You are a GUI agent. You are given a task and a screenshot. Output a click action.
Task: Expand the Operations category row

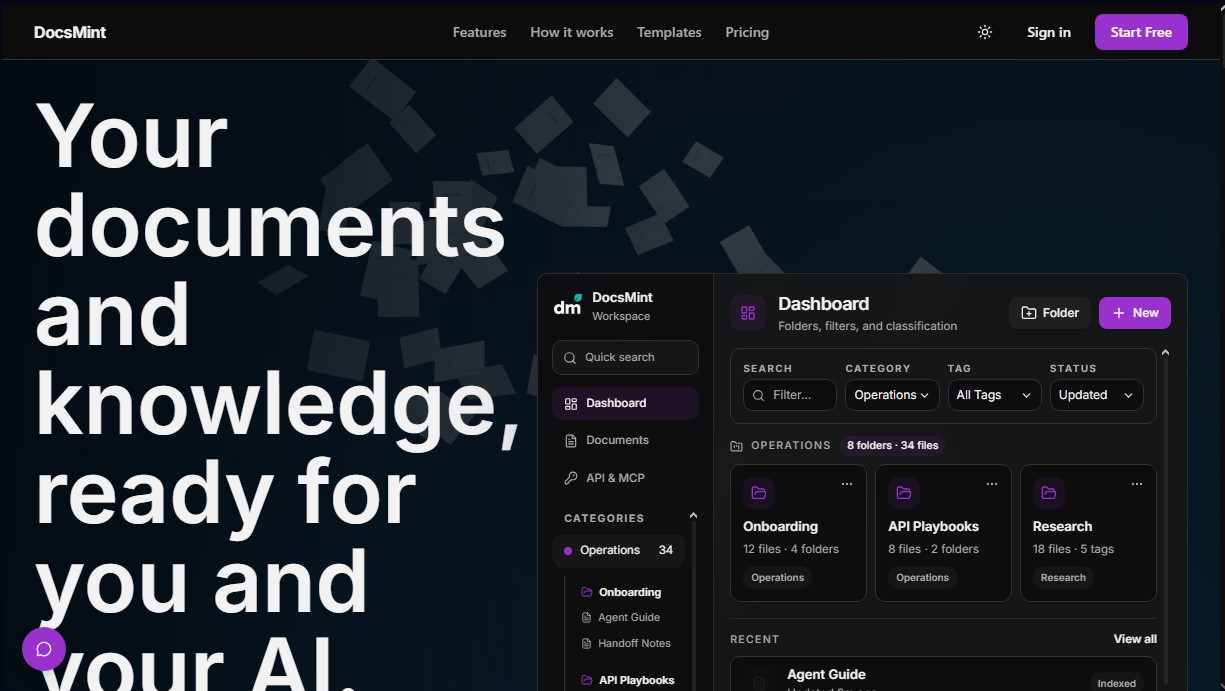pos(618,551)
